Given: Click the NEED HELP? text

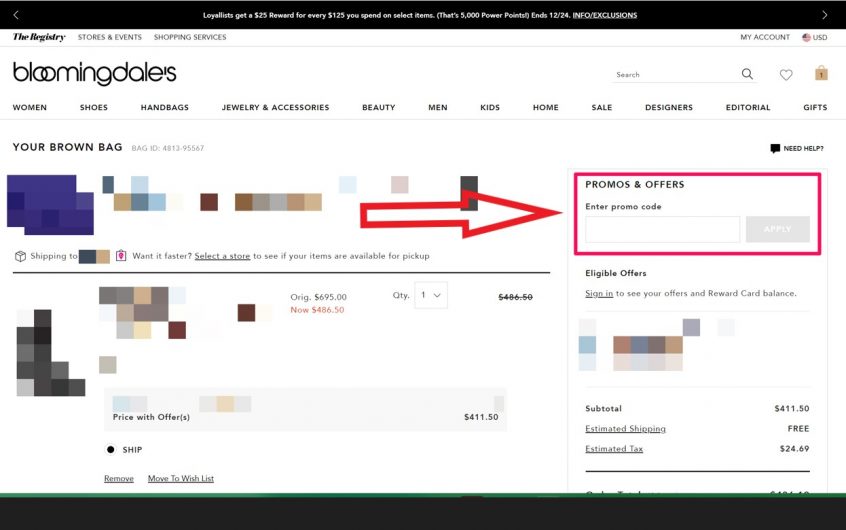Looking at the screenshot, I should 803,148.
